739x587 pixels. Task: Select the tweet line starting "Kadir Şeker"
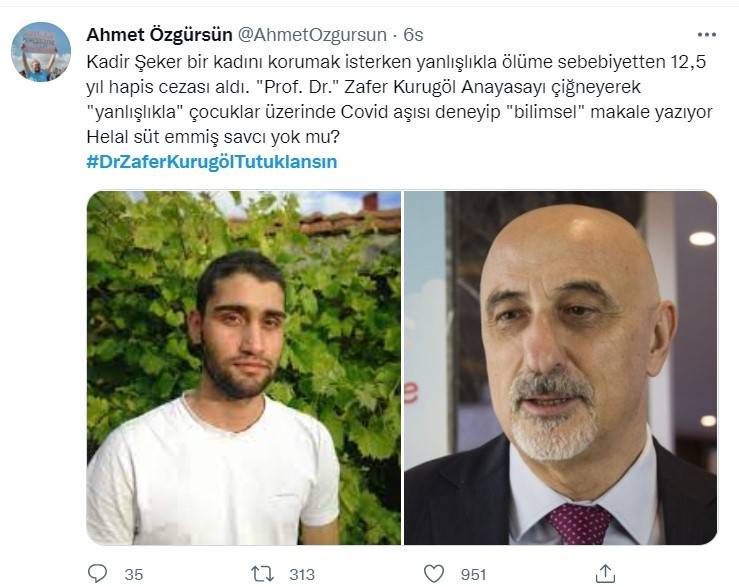tap(396, 62)
